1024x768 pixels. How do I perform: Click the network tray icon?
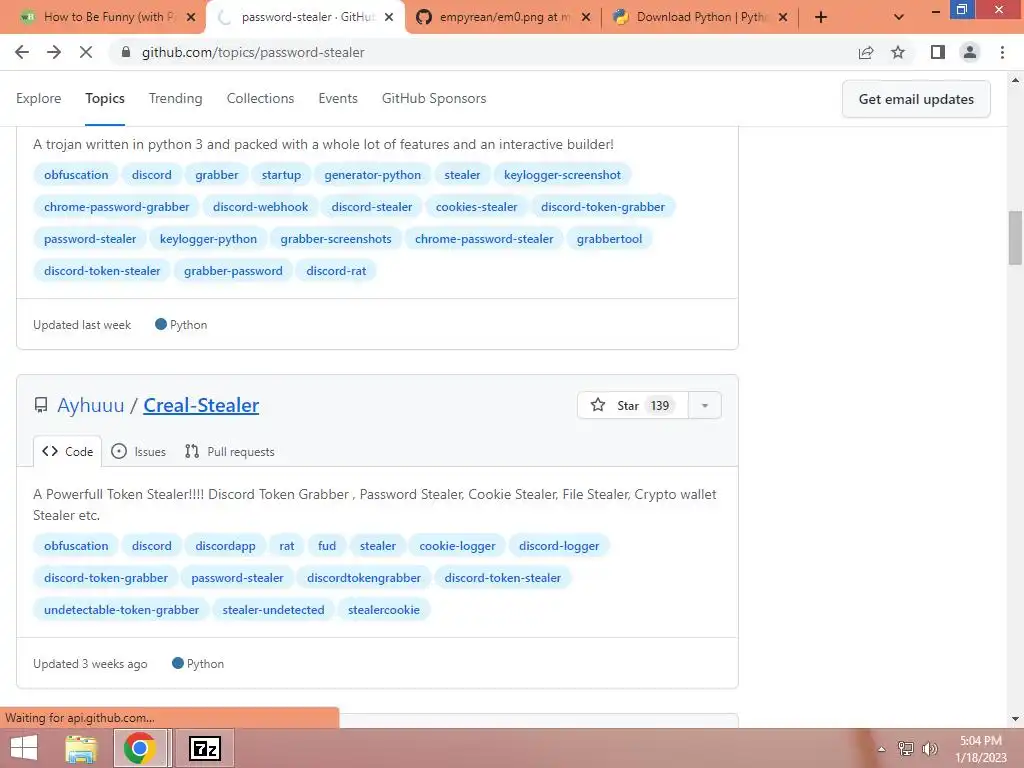(905, 748)
